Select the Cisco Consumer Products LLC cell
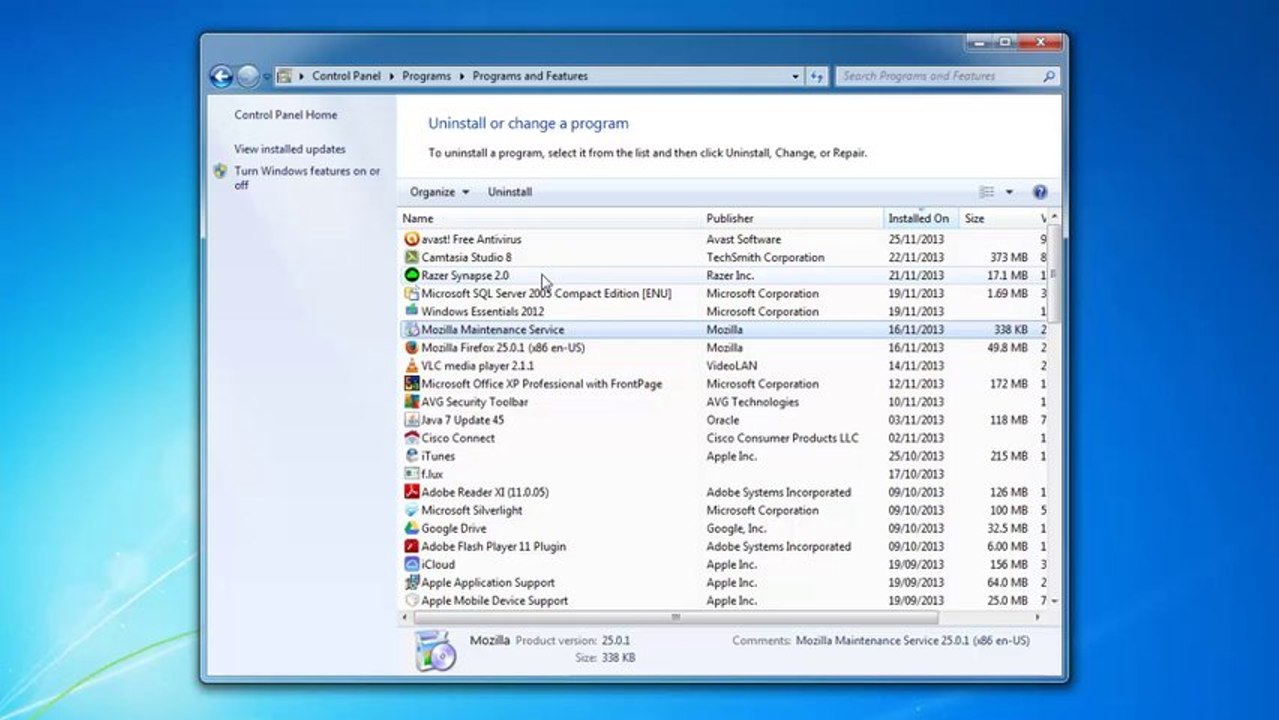1279x720 pixels. point(782,438)
